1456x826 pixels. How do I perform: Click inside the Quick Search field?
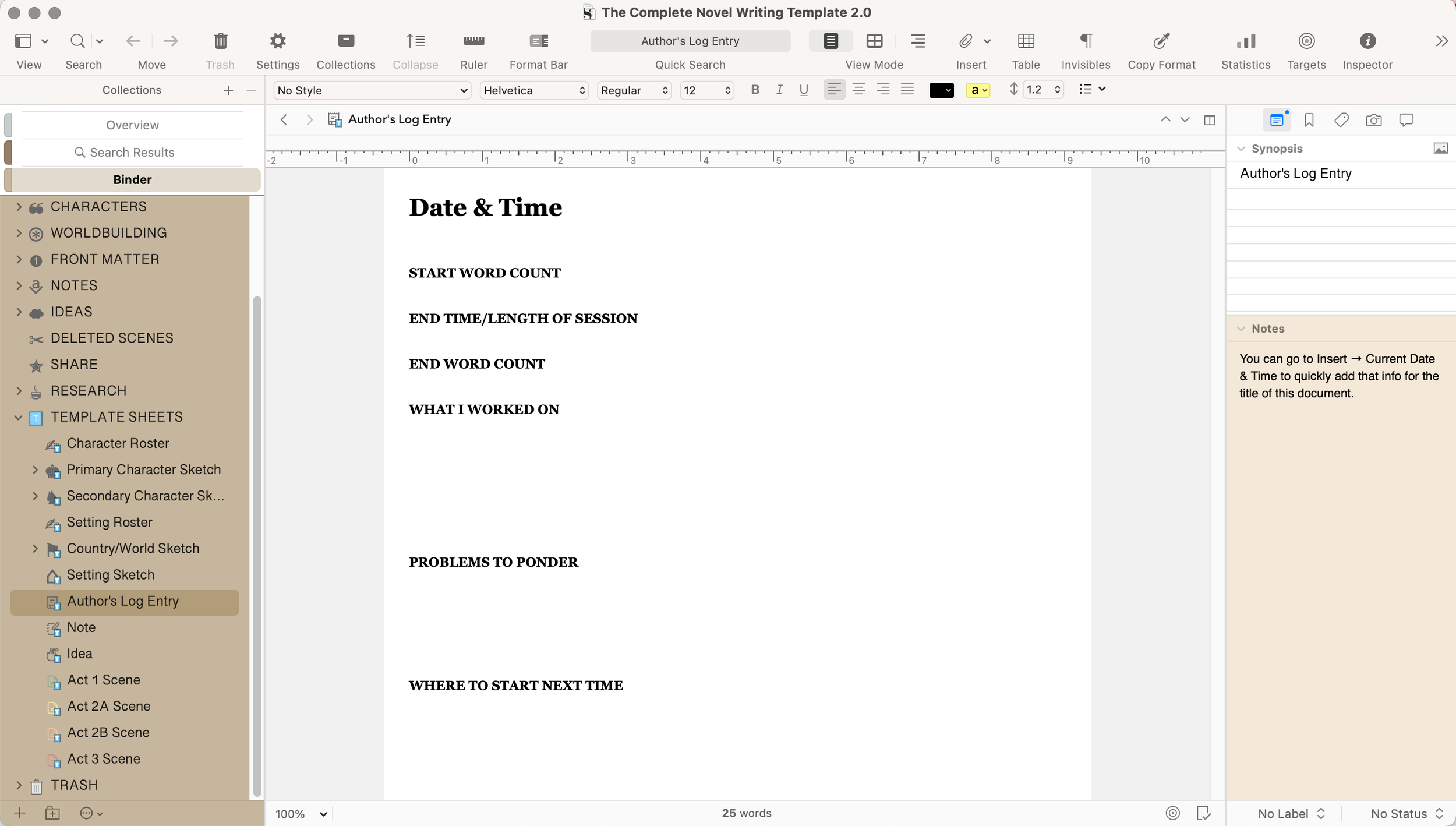tap(690, 40)
